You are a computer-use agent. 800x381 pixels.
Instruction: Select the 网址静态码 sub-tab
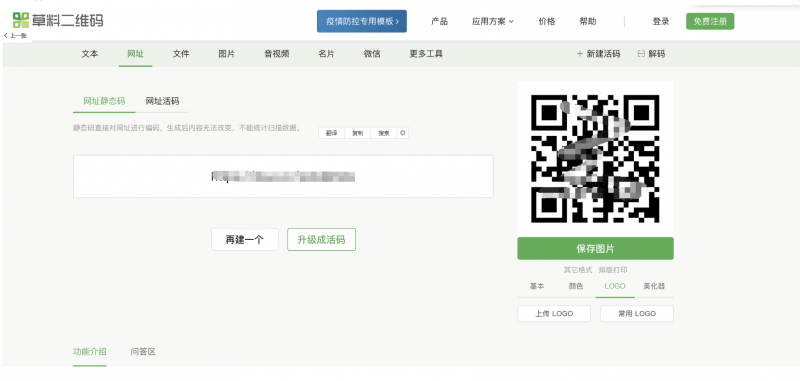(x=104, y=101)
